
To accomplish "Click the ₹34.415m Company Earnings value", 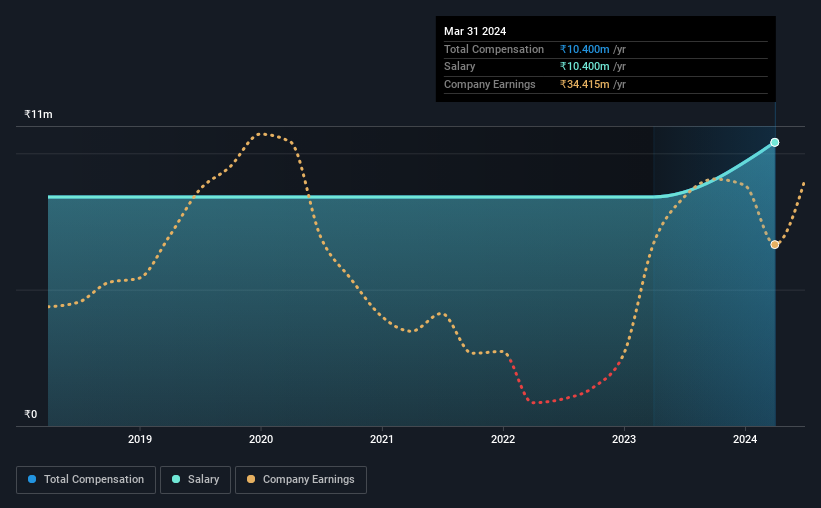I will click(584, 84).
